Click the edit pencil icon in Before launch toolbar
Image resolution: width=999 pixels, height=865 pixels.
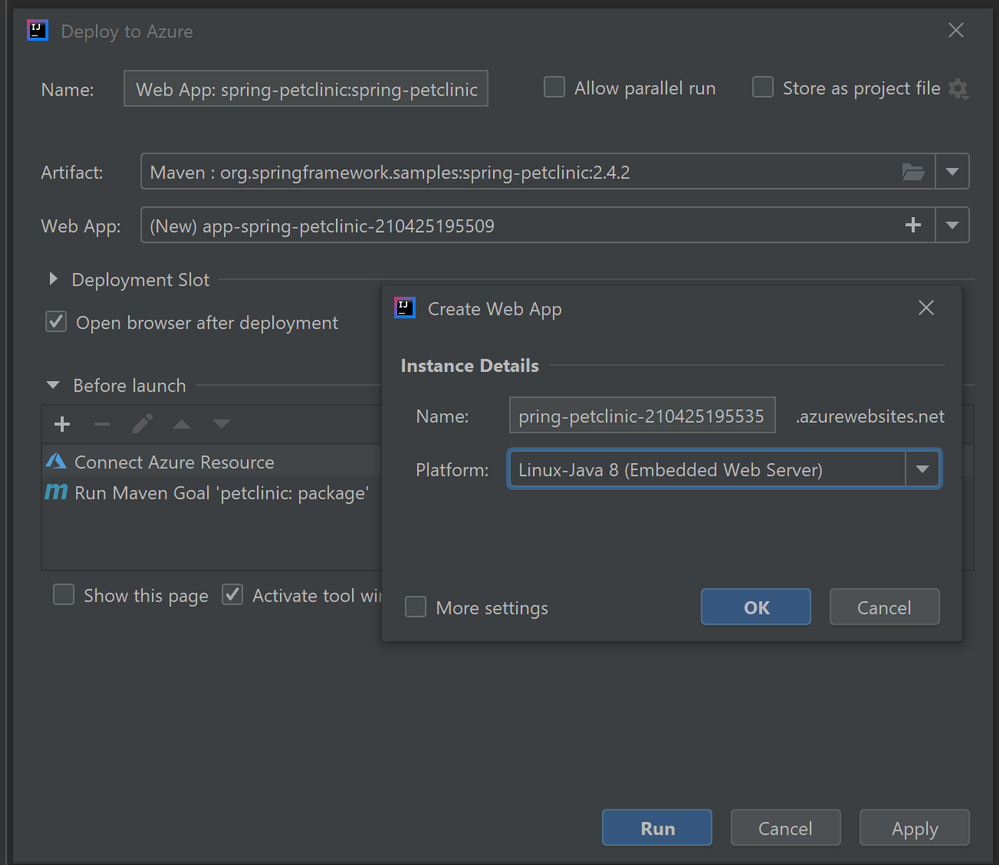coord(142,424)
